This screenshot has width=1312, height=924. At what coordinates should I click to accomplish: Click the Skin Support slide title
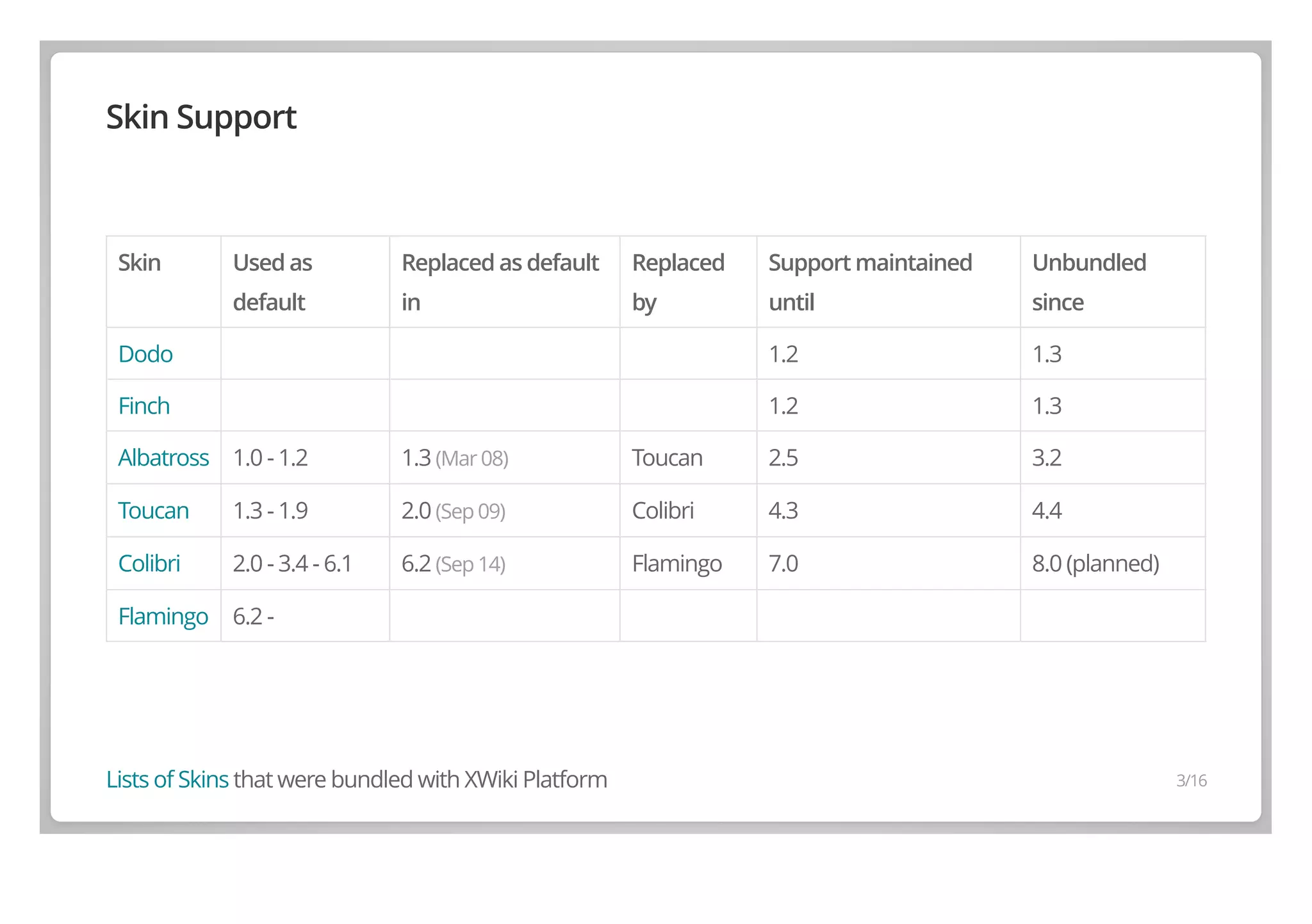(201, 117)
